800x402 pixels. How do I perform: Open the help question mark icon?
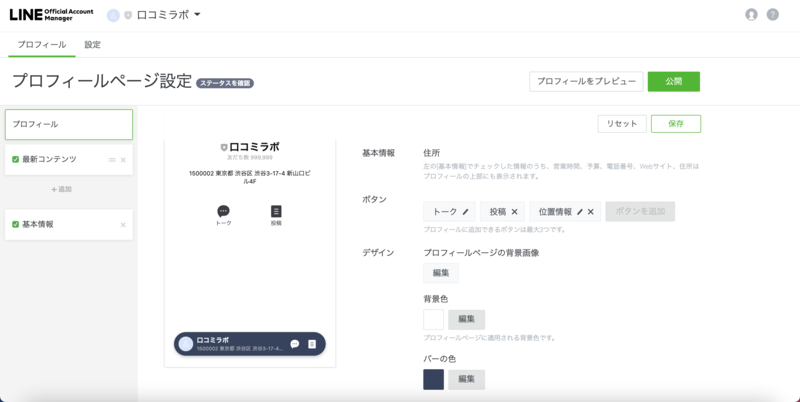(772, 15)
